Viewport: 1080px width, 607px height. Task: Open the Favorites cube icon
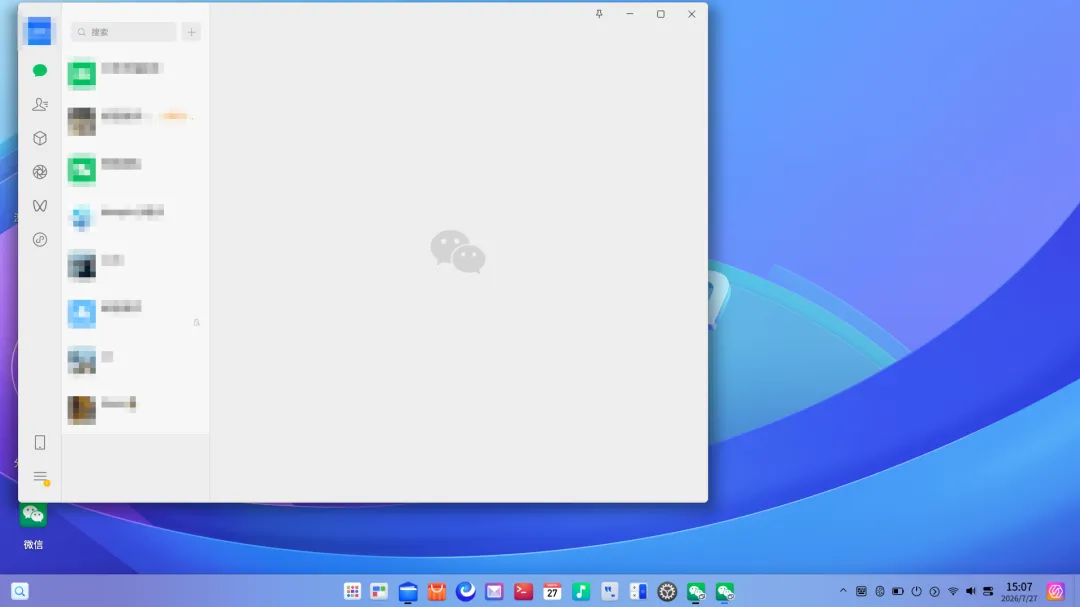coord(40,138)
